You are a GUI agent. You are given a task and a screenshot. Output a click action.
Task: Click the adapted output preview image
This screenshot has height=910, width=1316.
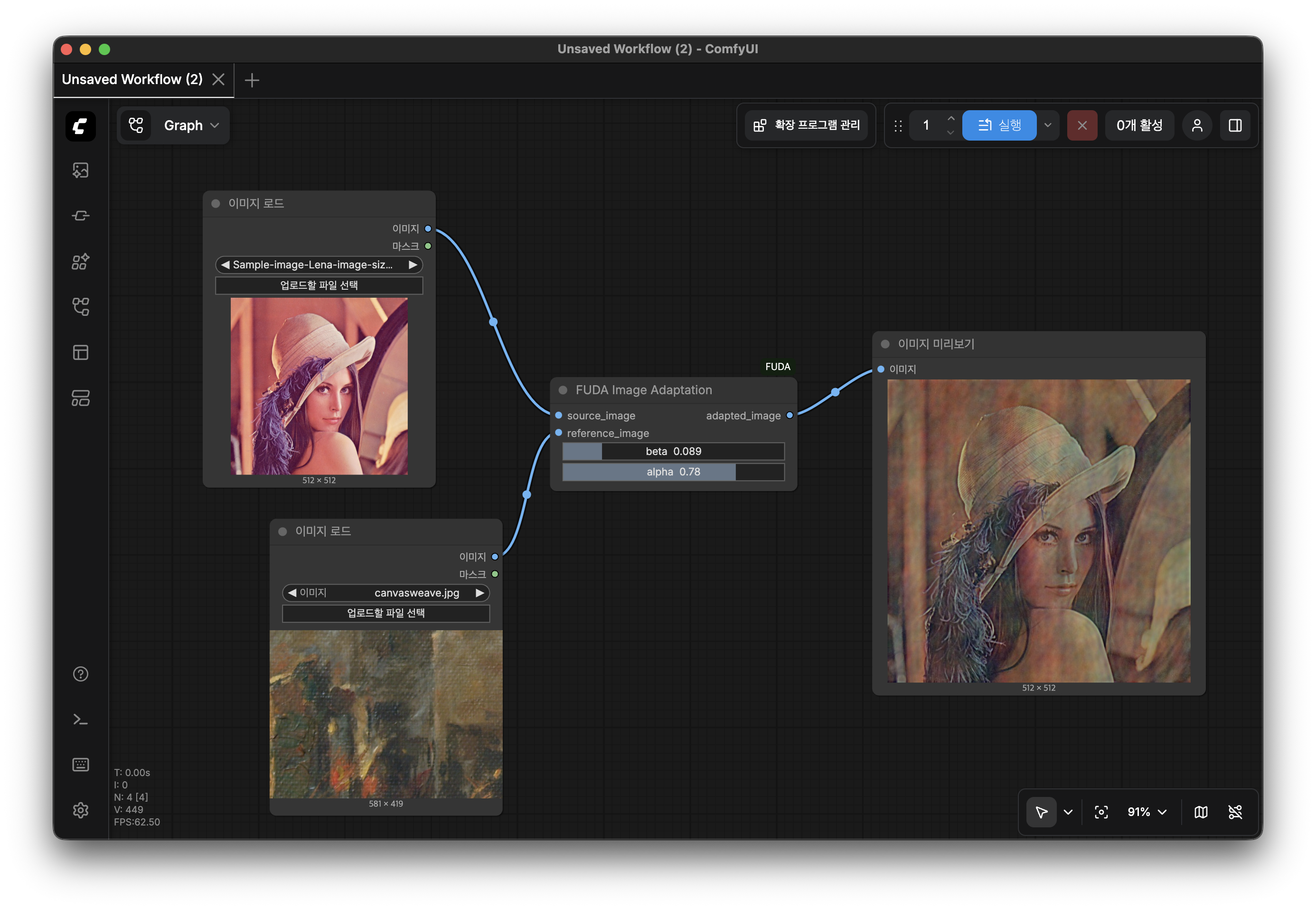(1038, 531)
